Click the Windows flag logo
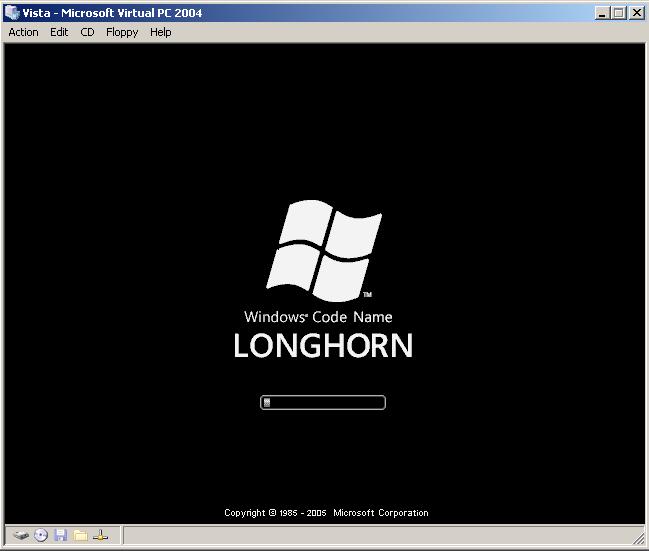Viewport: 649px width, 551px height. coord(324,251)
